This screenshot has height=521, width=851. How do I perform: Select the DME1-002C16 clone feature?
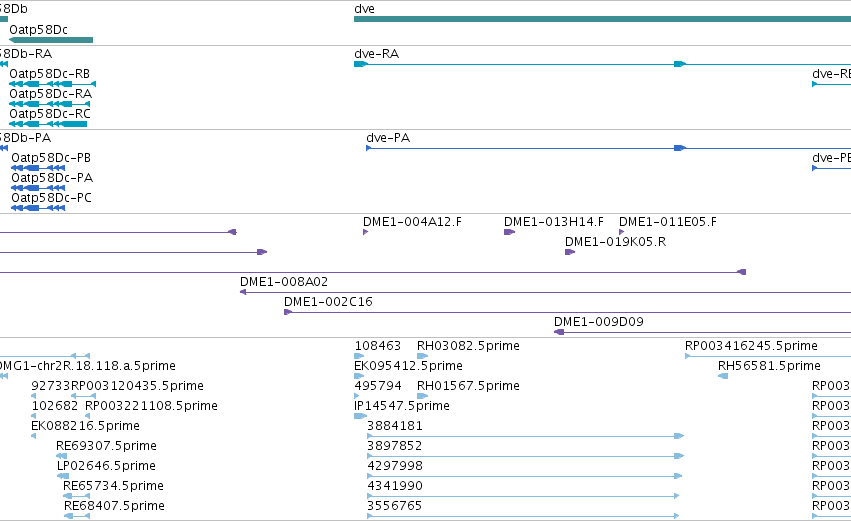tap(567, 313)
